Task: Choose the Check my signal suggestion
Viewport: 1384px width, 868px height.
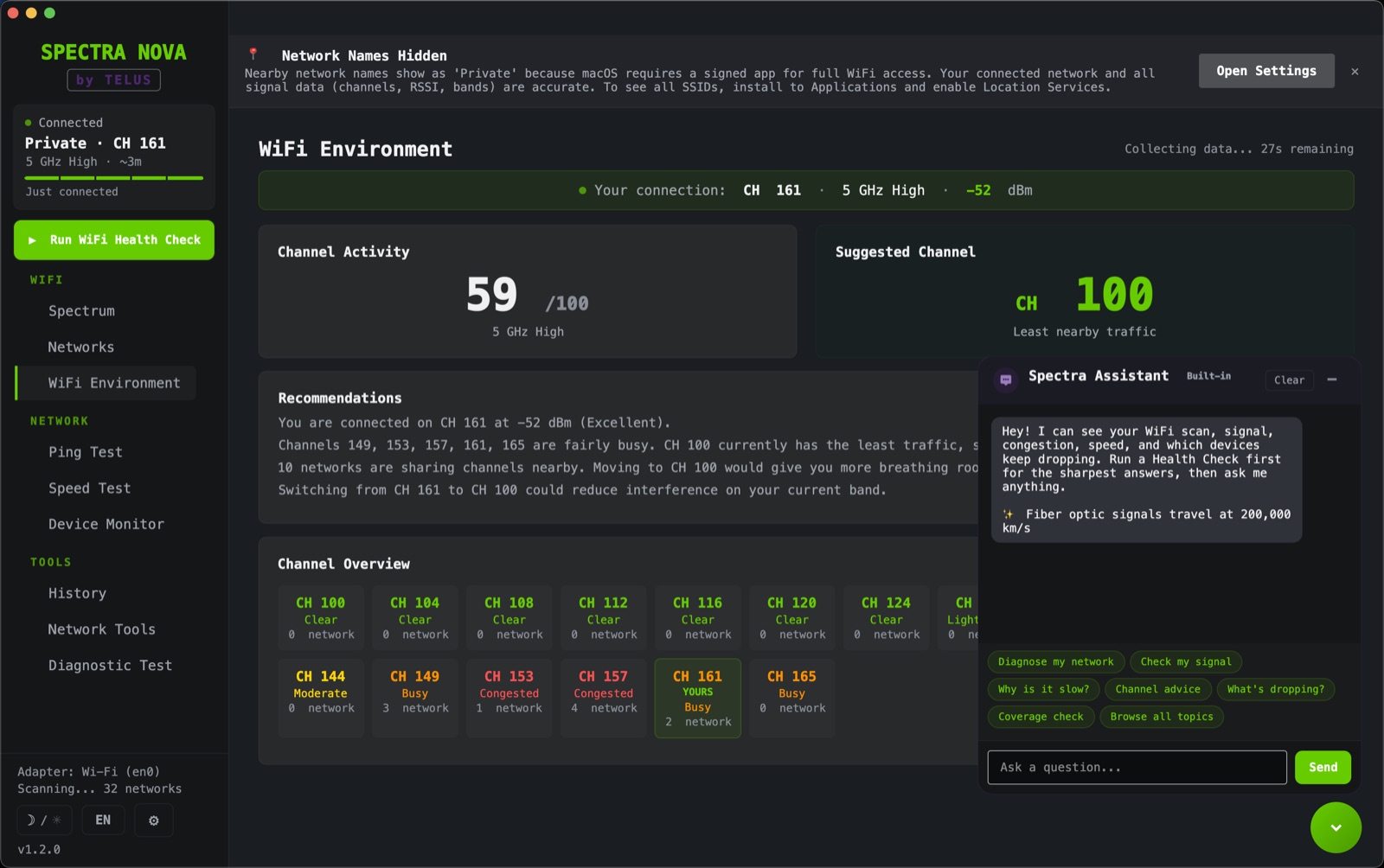Action: coord(1185,662)
